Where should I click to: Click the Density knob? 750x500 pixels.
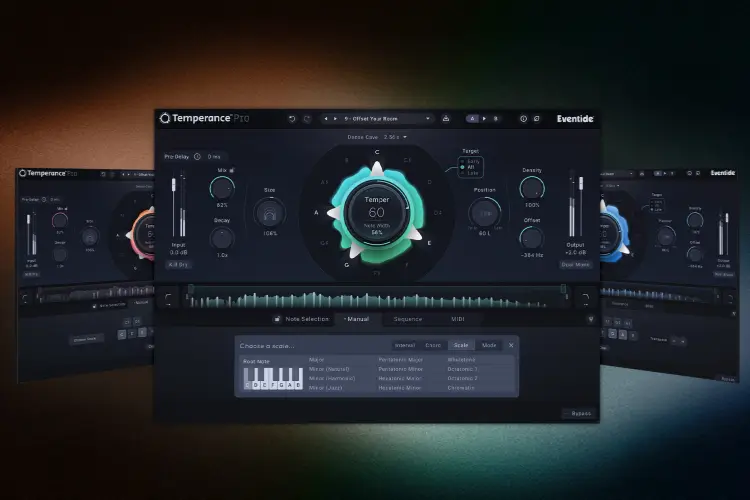tap(531, 187)
